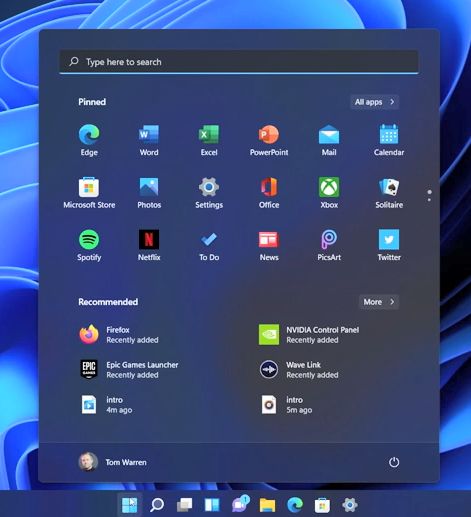The image size is (471, 517).
Task: Open Microsoft Store on taskbar
Action: [x=322, y=505]
